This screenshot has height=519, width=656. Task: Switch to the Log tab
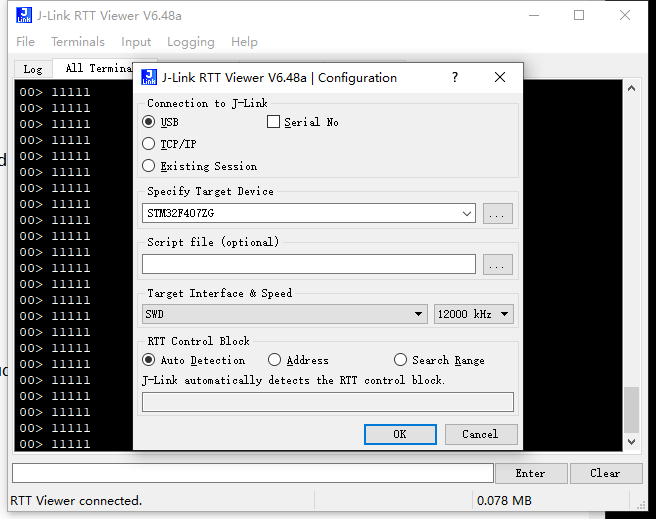coord(33,69)
